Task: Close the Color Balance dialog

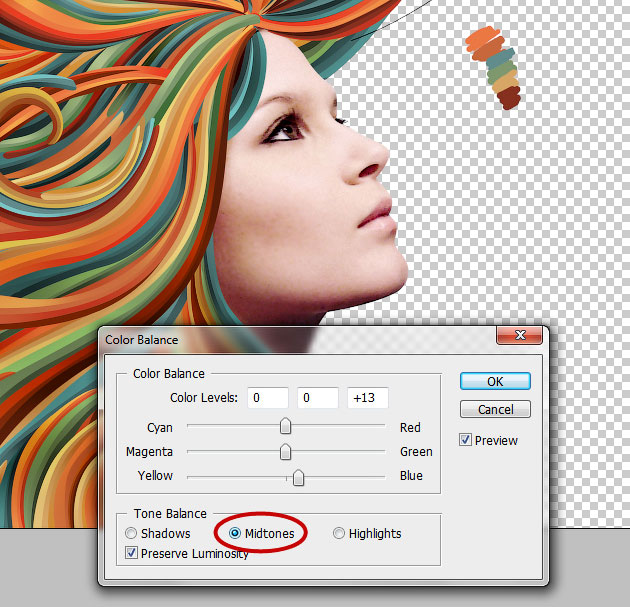Action: pos(520,335)
